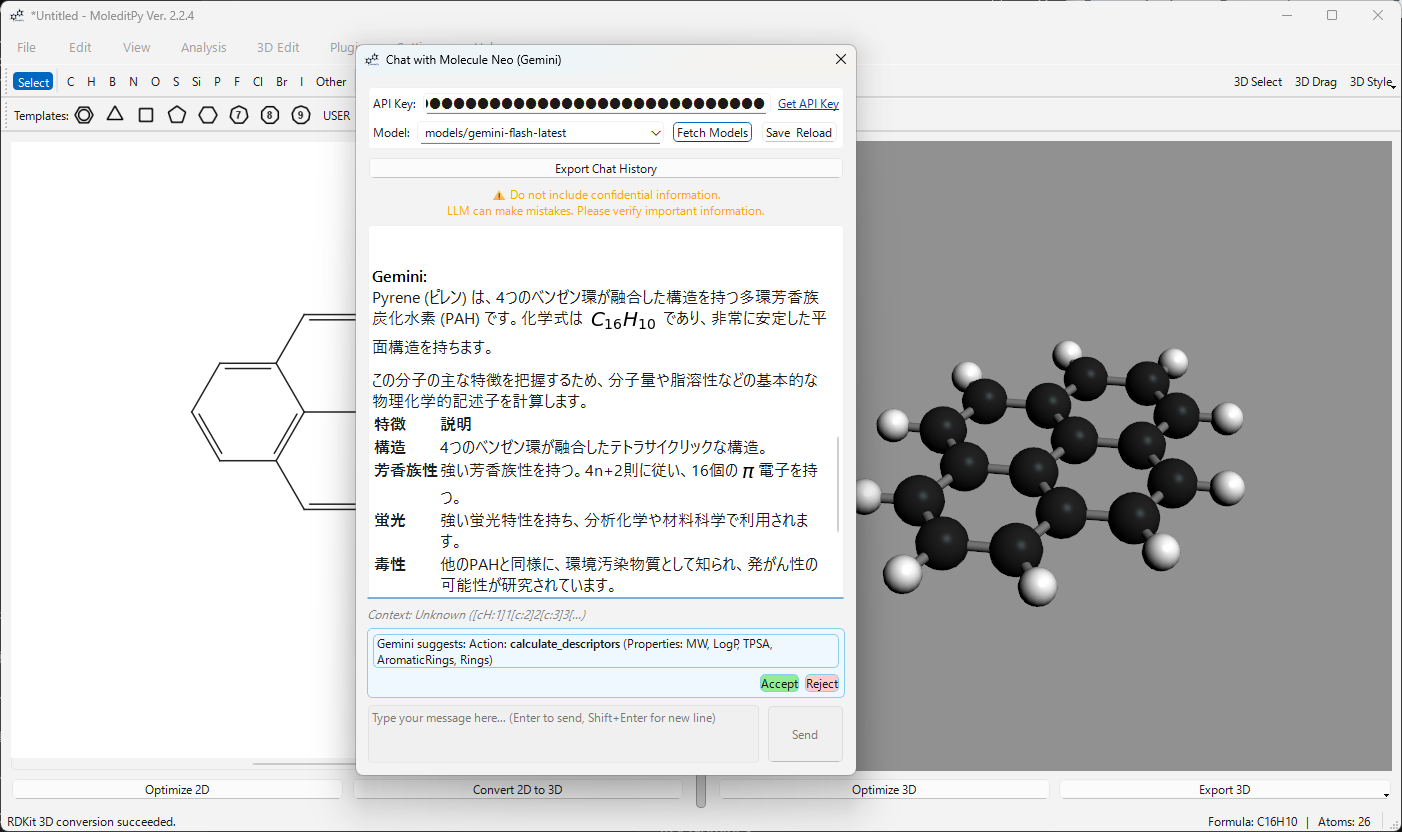Enable 3D Drag mode
This screenshot has height=832, width=1402.
1315,82
